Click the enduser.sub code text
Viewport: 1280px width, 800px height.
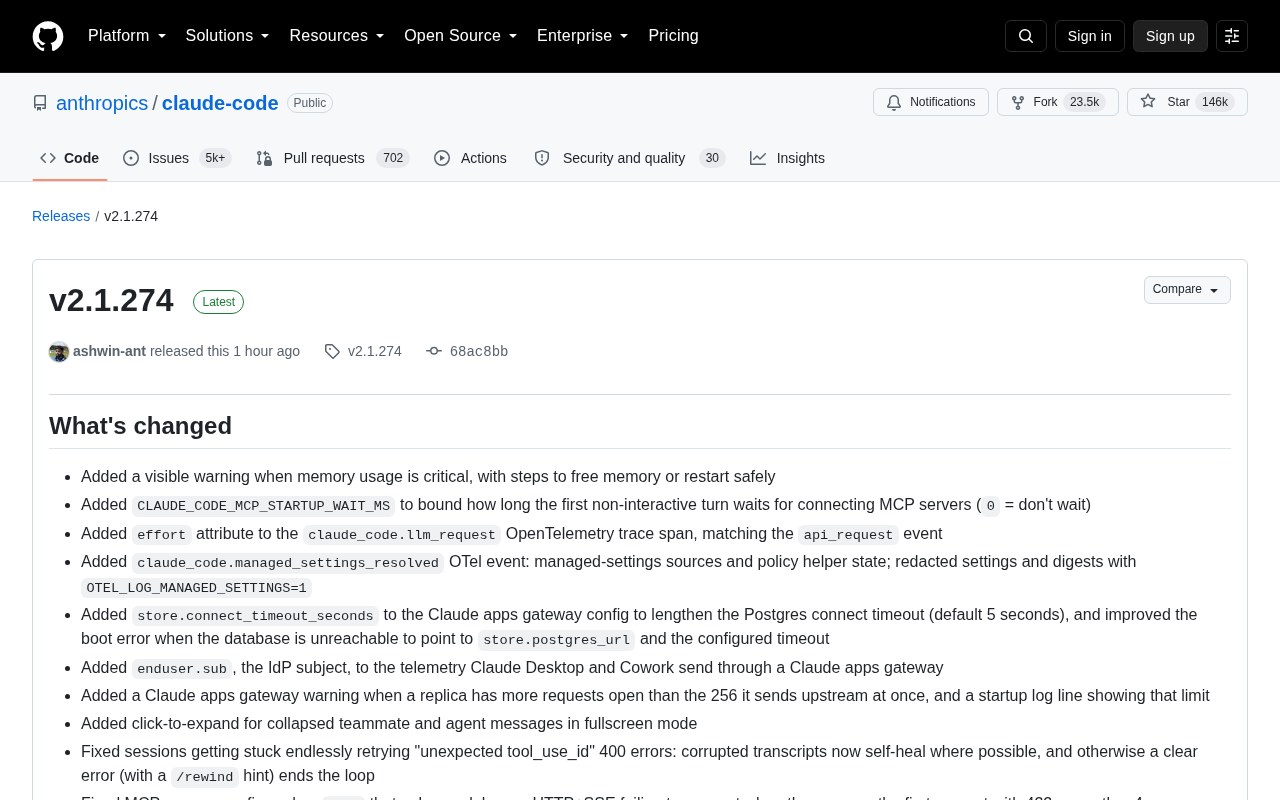[x=182, y=669]
